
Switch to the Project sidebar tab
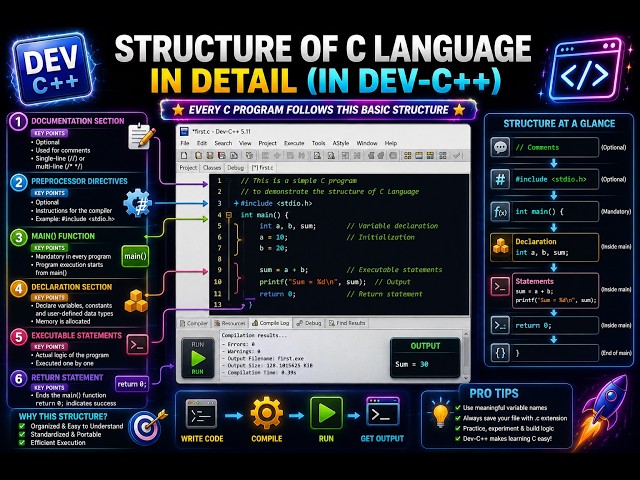(x=188, y=168)
